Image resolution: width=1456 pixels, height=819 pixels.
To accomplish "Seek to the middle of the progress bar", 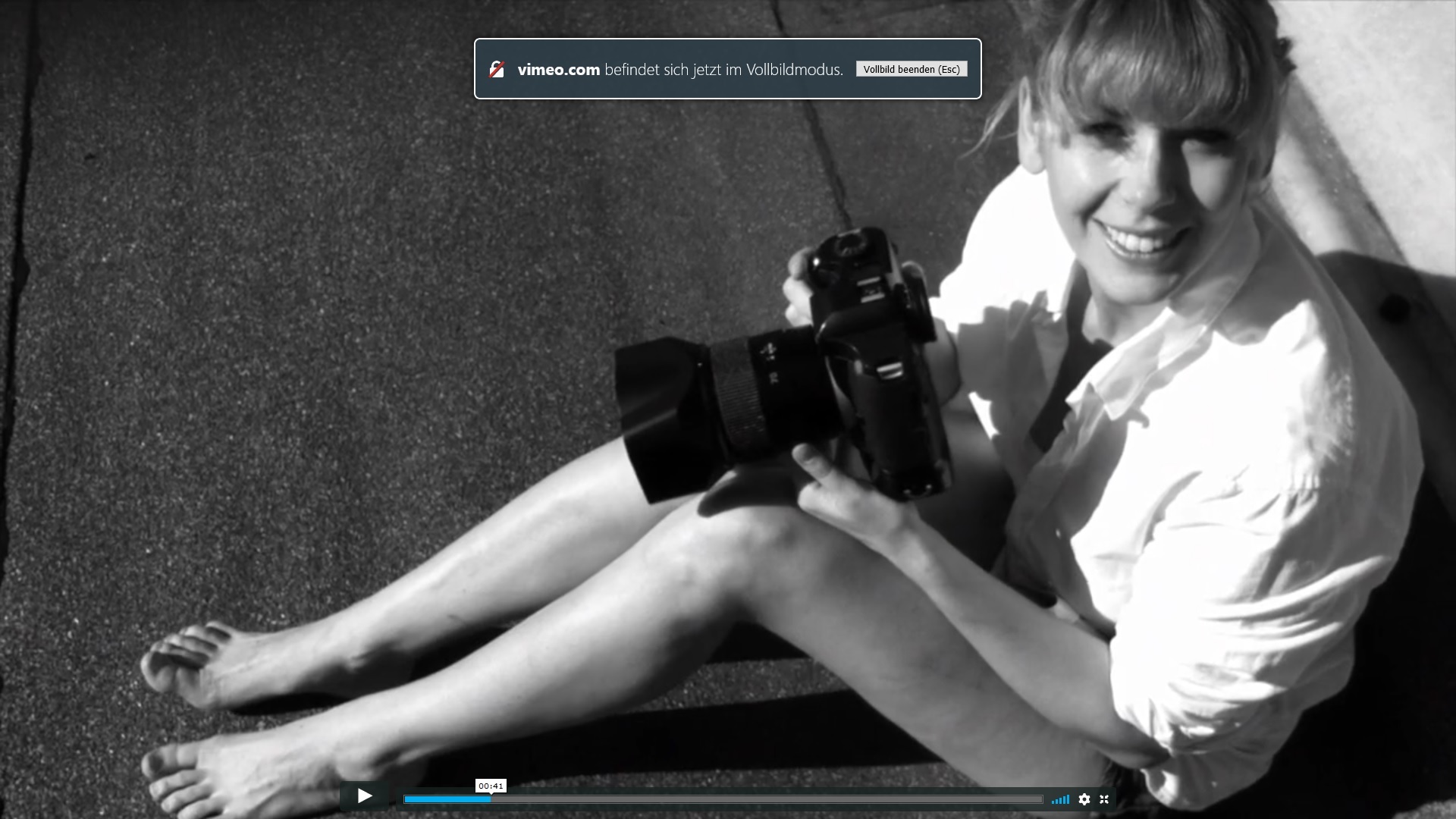I will (x=723, y=799).
